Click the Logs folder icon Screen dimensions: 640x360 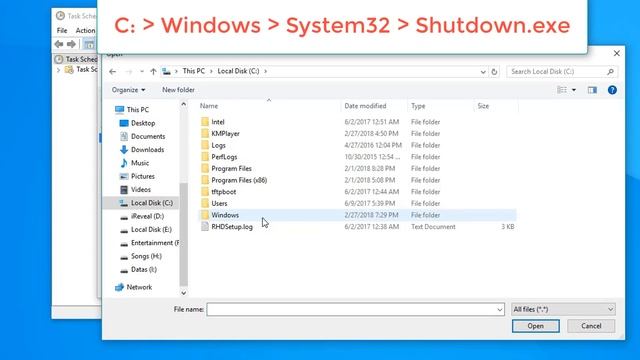coord(205,145)
